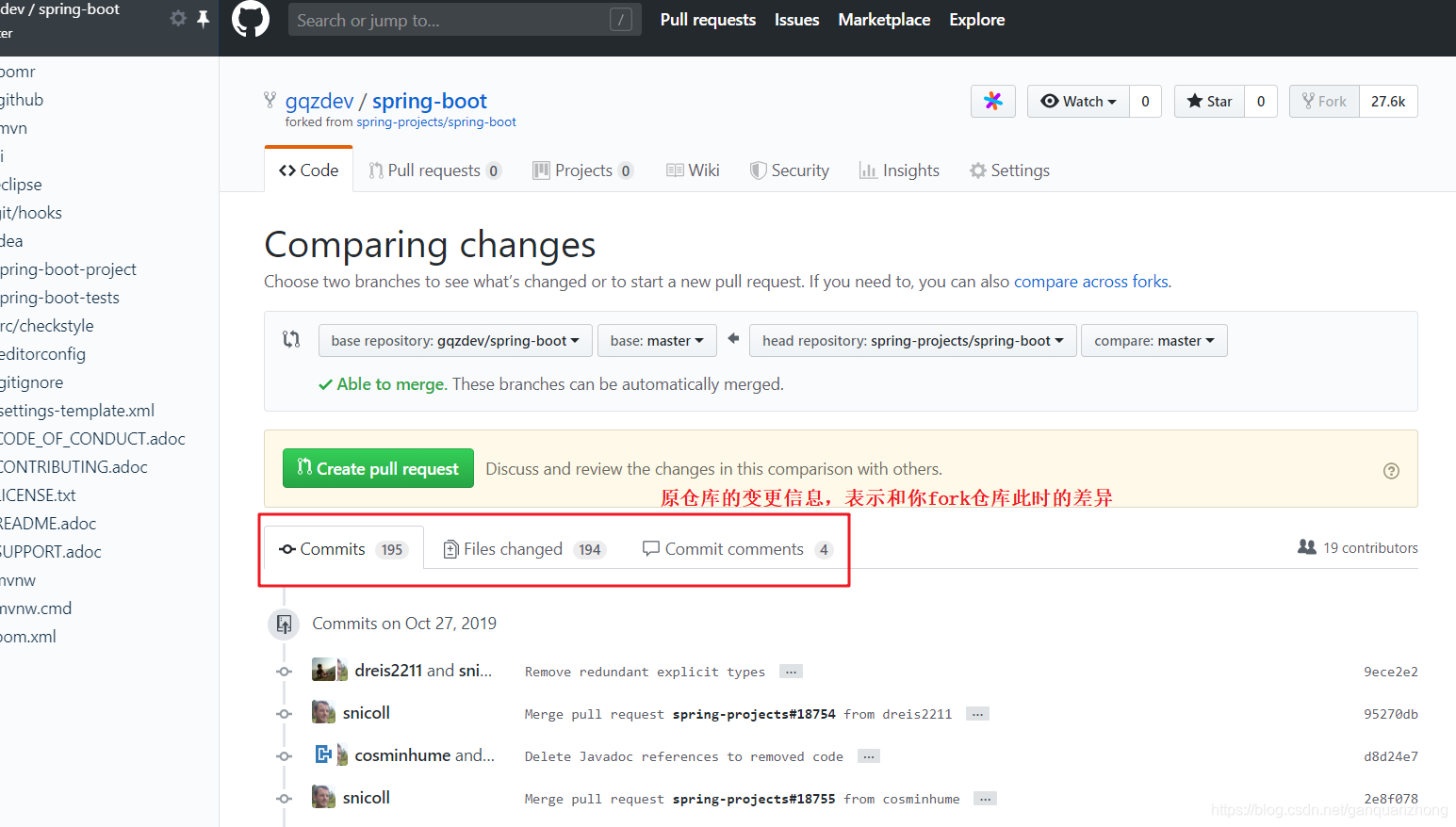The height and width of the screenshot is (827, 1456).
Task: Open 'Remove redundant explicit types' commit
Action: tap(645, 672)
